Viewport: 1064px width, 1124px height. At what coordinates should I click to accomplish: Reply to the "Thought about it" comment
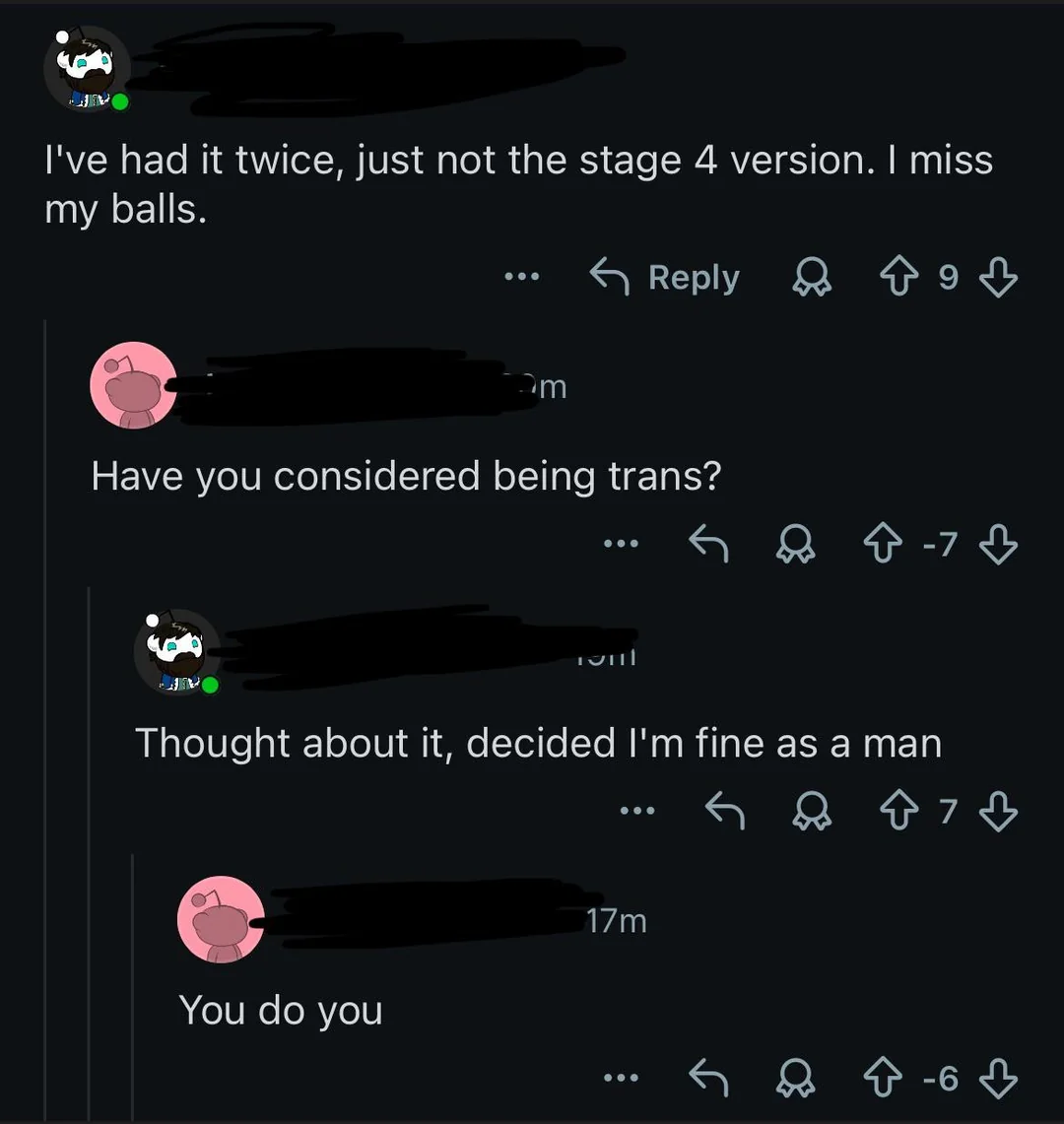pyautogui.click(x=726, y=812)
